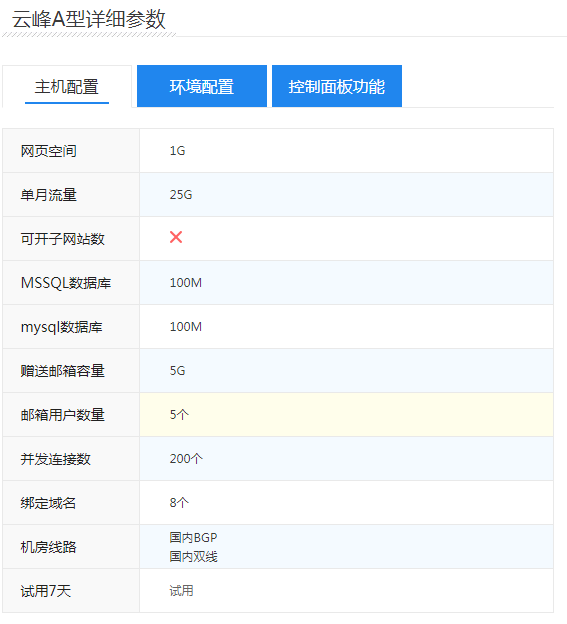This screenshot has width=567, height=624.
Task: Click the 200个 connections value
Action: (186, 458)
